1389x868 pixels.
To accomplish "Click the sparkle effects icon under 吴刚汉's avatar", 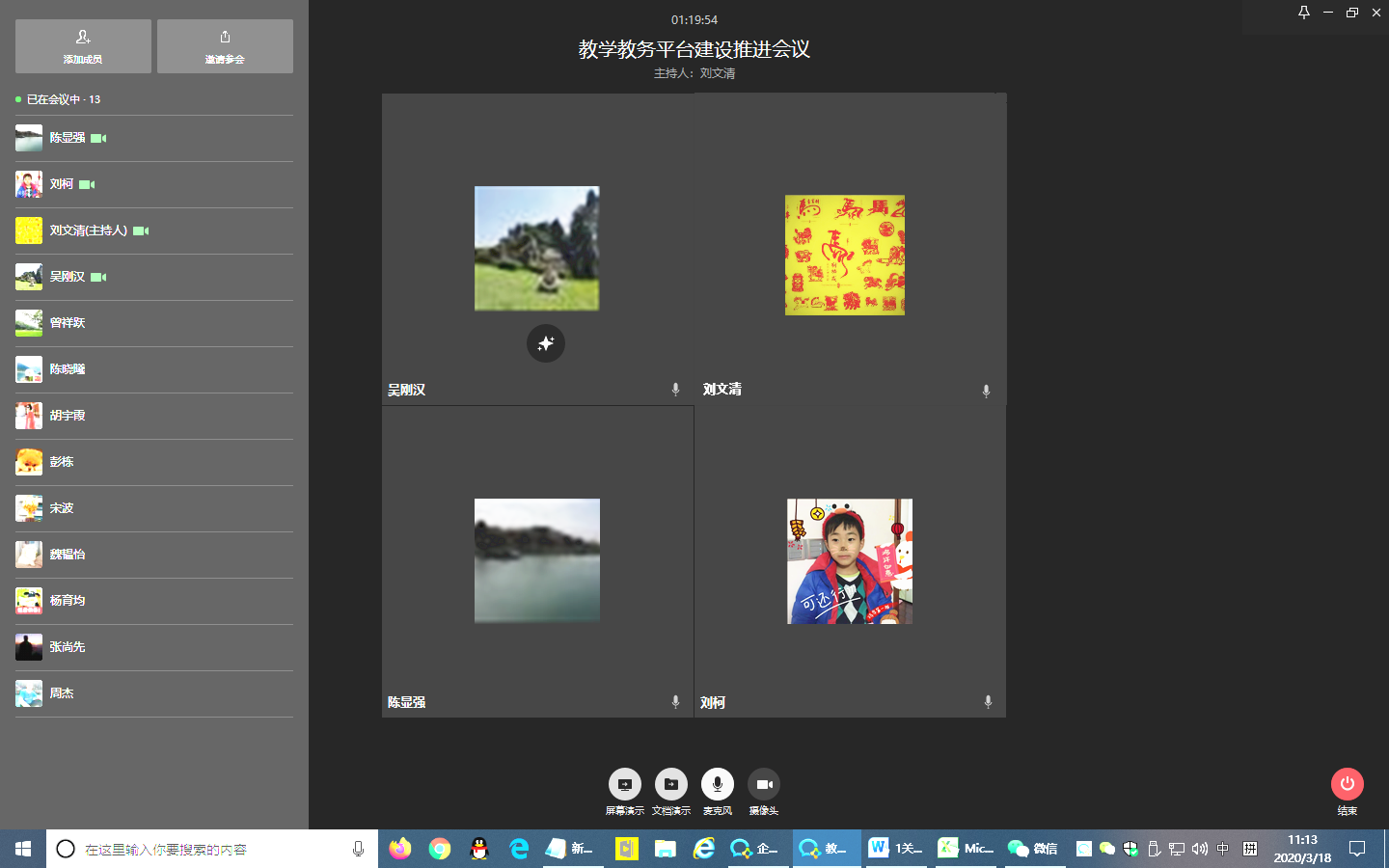I will coord(546,343).
